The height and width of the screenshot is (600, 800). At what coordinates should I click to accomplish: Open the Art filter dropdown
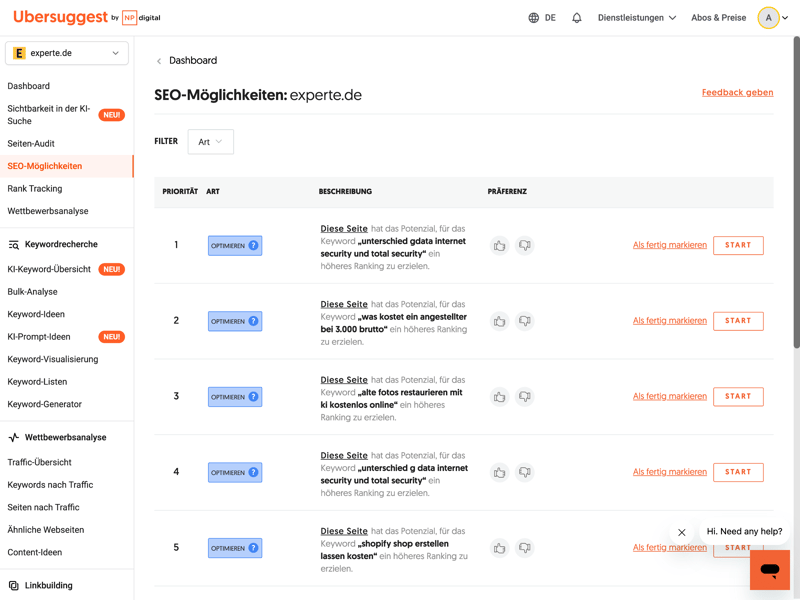point(210,142)
